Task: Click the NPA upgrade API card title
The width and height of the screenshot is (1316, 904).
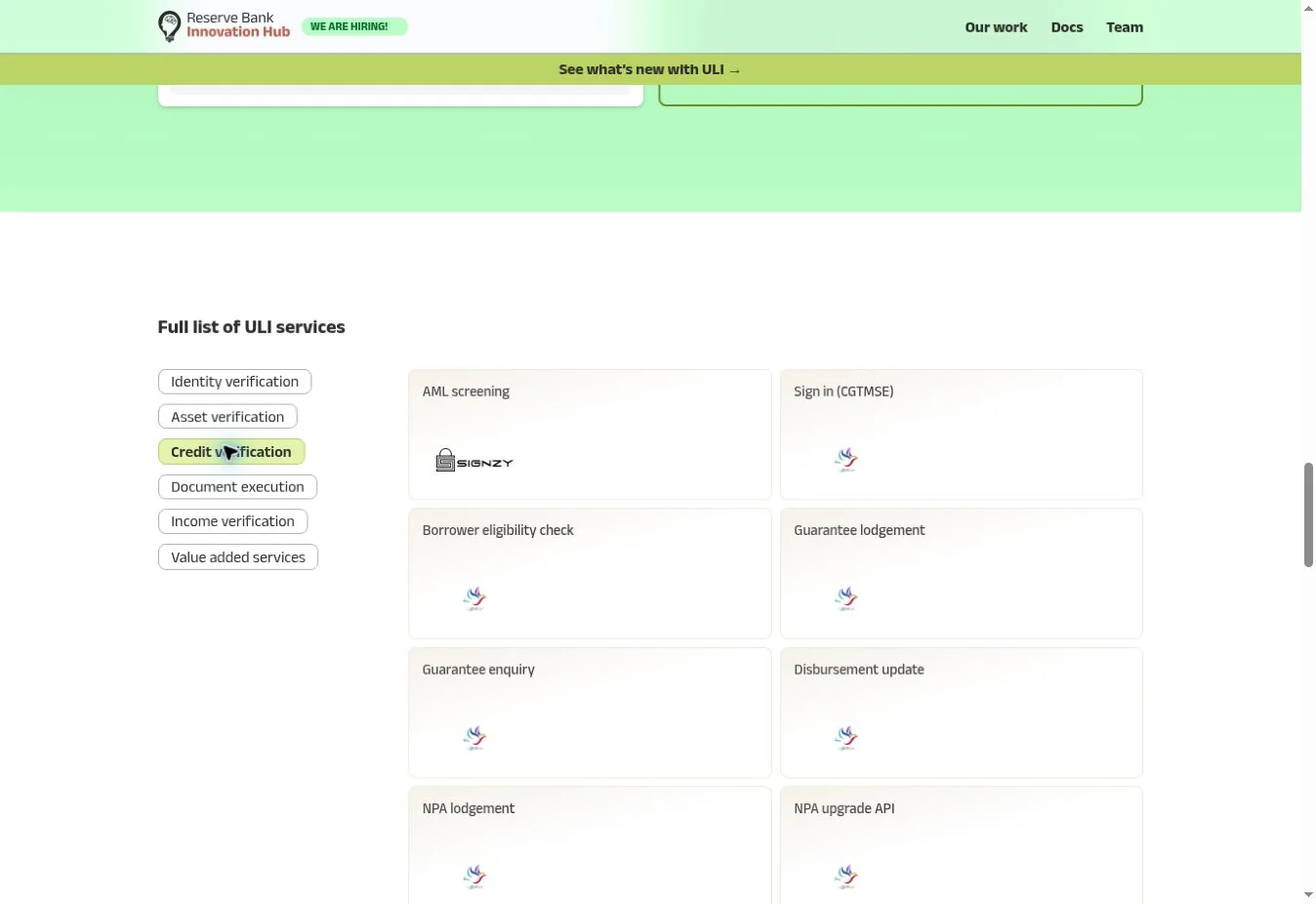Action: (844, 808)
